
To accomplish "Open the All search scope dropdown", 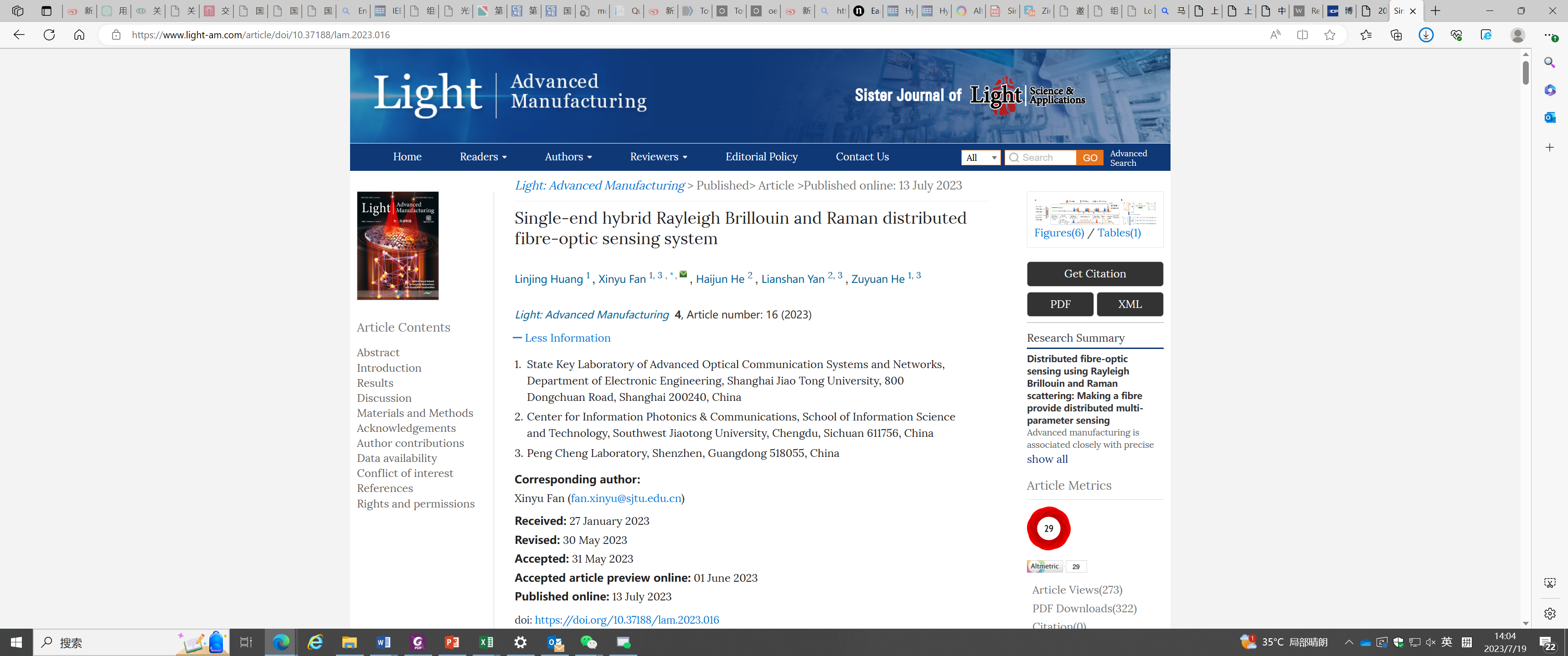I will pyautogui.click(x=980, y=158).
